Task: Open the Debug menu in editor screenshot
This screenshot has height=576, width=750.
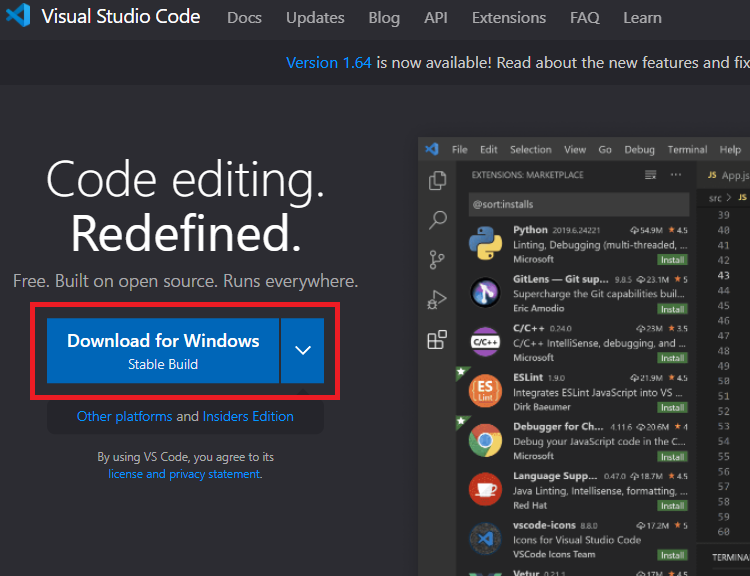Action: [639, 150]
